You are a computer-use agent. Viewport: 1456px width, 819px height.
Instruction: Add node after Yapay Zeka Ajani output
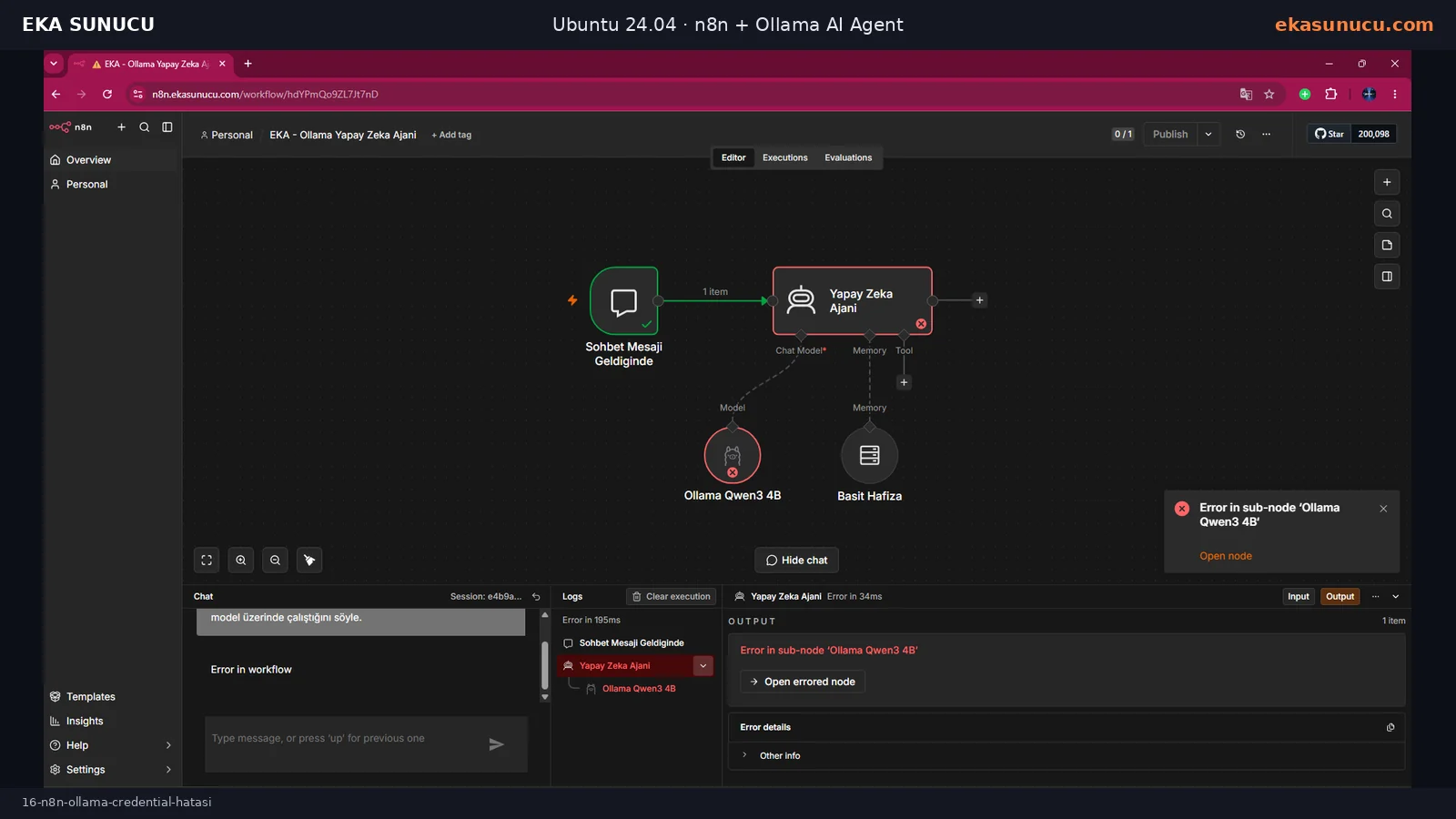point(980,300)
